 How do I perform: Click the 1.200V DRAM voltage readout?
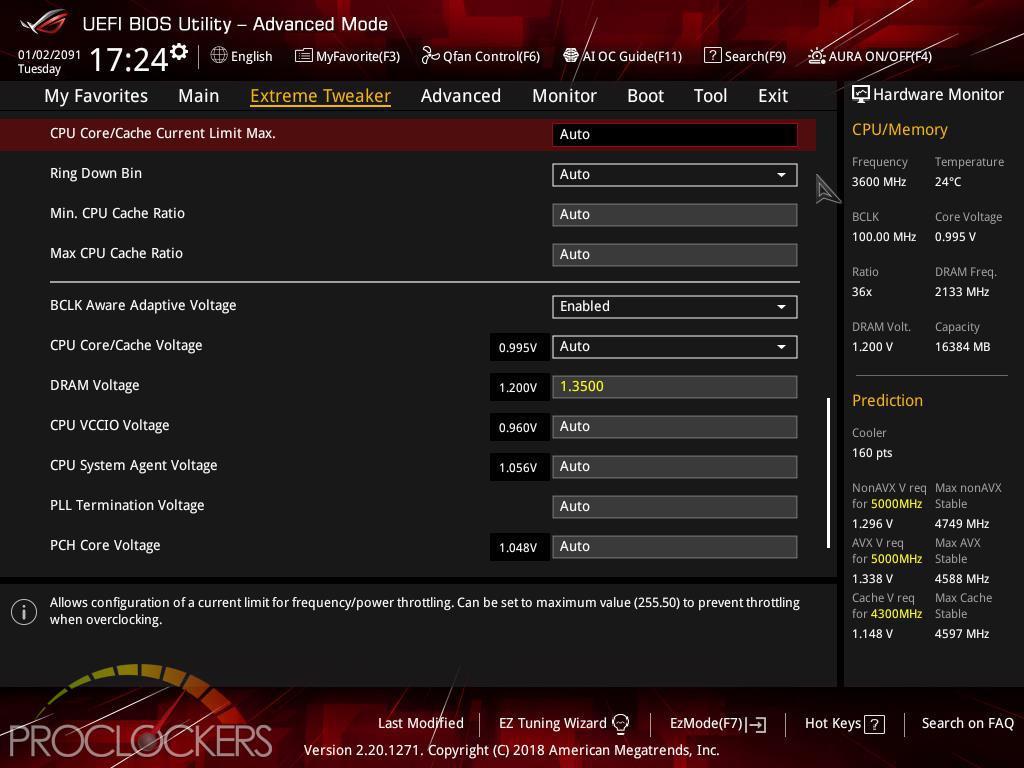pyautogui.click(x=518, y=387)
